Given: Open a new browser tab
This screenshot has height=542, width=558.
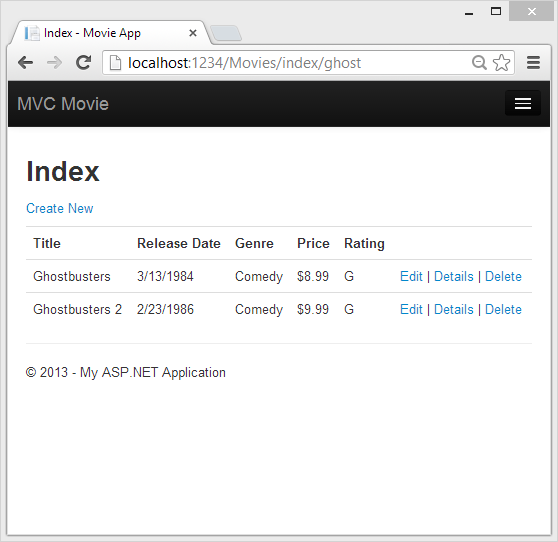Looking at the screenshot, I should click(226, 33).
